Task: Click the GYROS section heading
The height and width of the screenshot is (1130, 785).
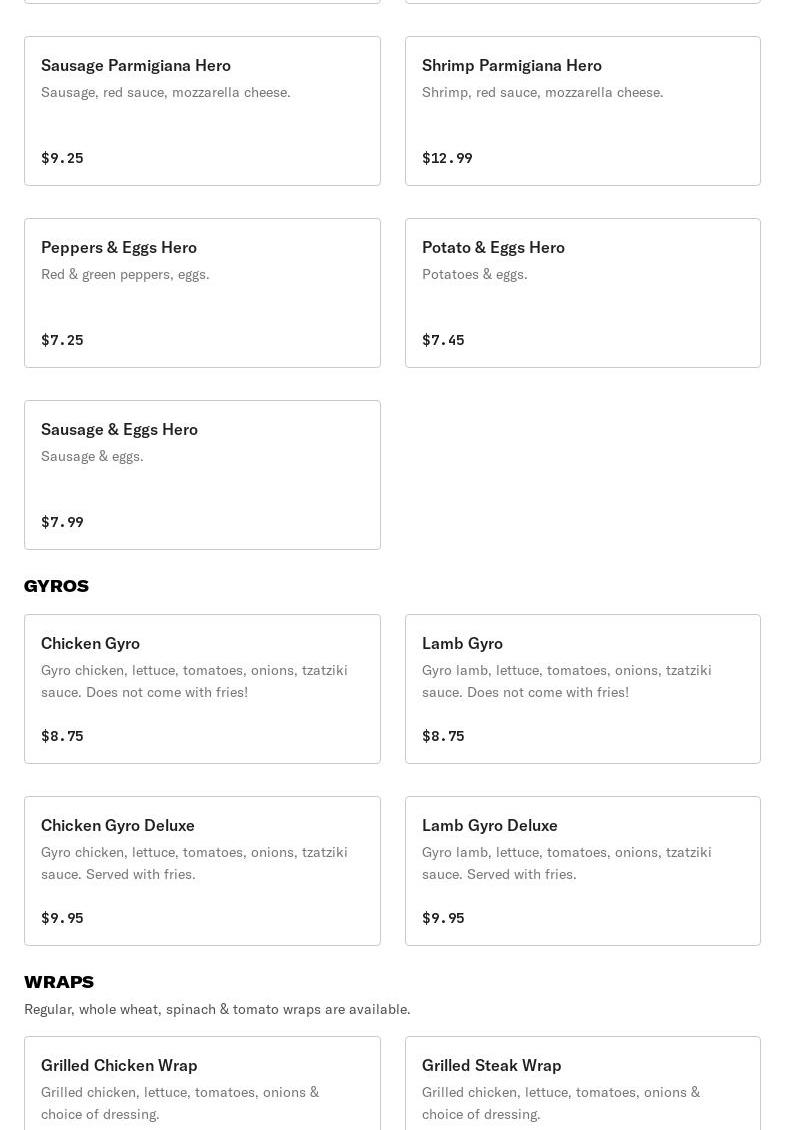Action: [56, 586]
